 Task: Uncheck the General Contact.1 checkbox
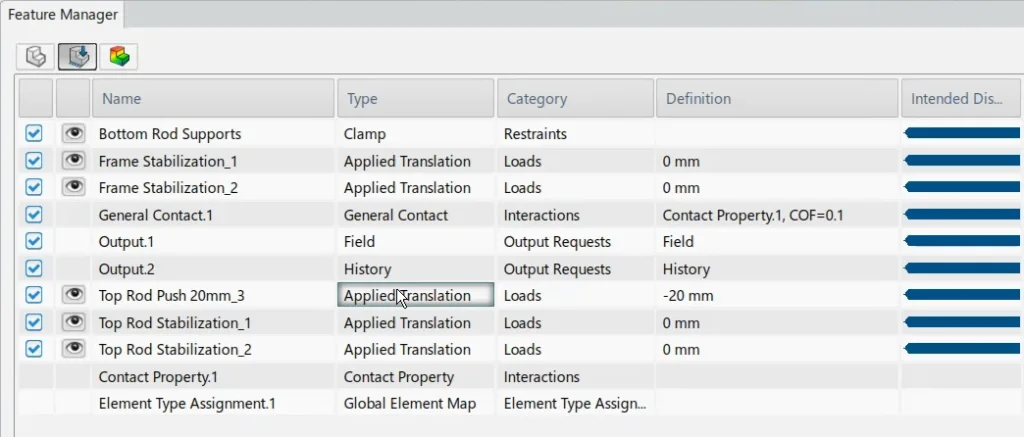(34, 214)
